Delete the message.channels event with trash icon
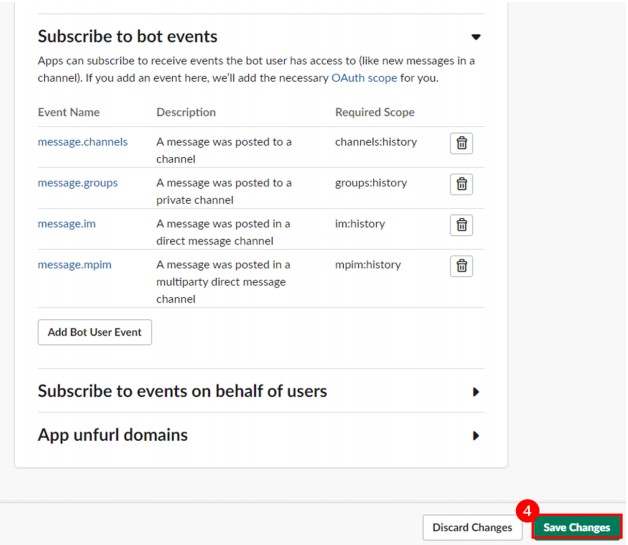 [461, 143]
